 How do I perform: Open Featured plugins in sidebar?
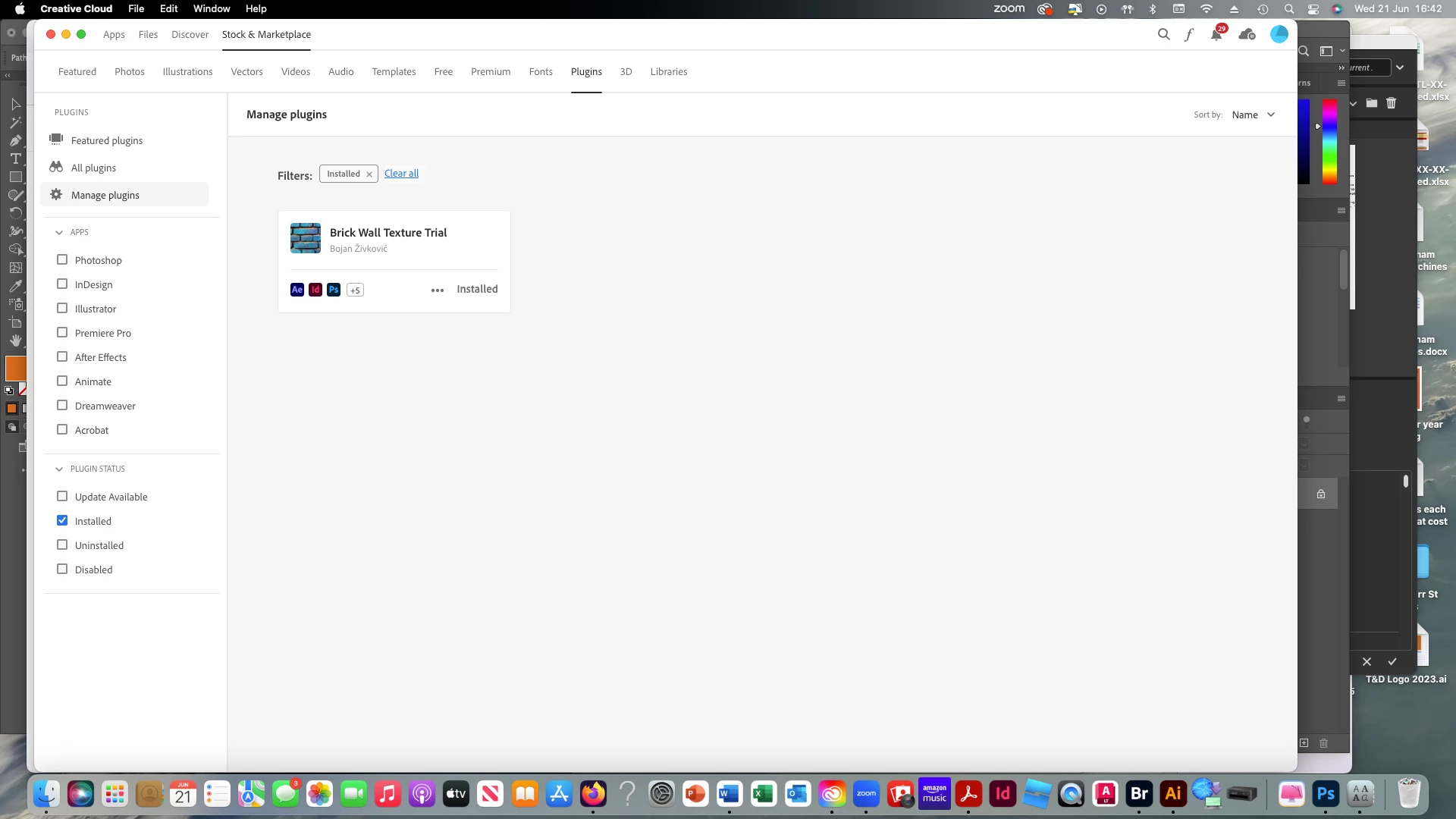(106, 140)
